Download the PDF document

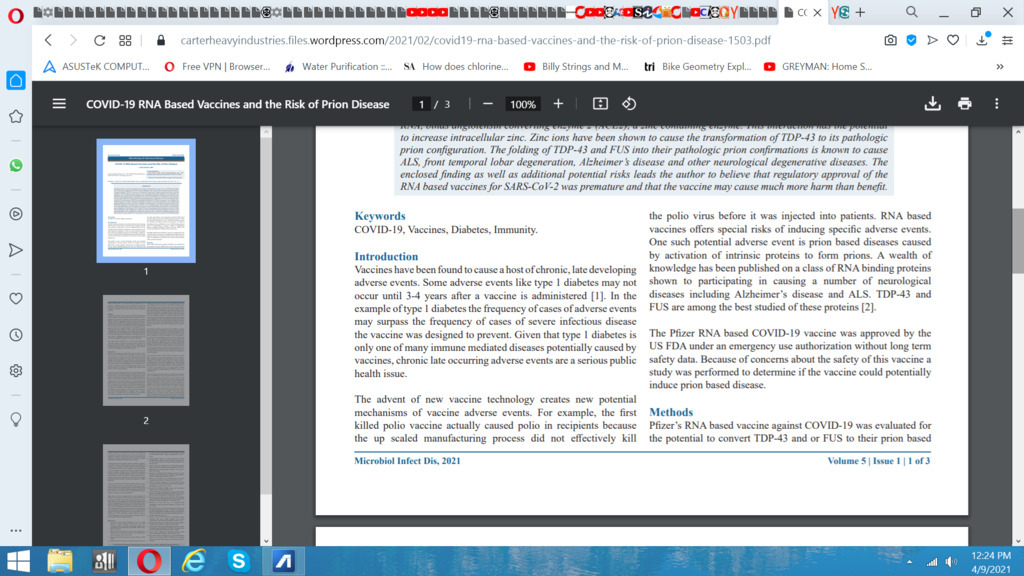click(932, 104)
